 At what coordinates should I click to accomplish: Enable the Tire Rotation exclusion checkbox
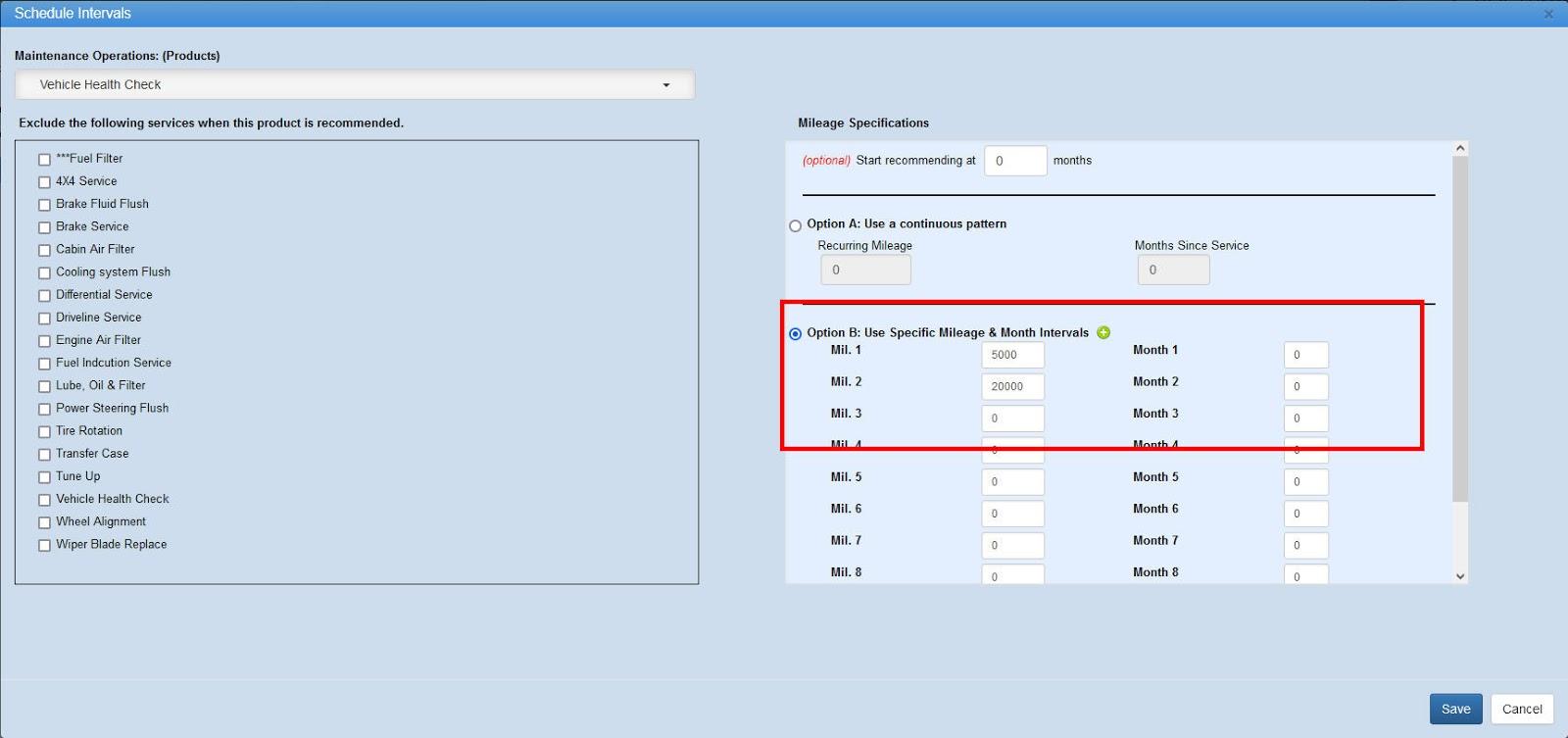coord(44,432)
